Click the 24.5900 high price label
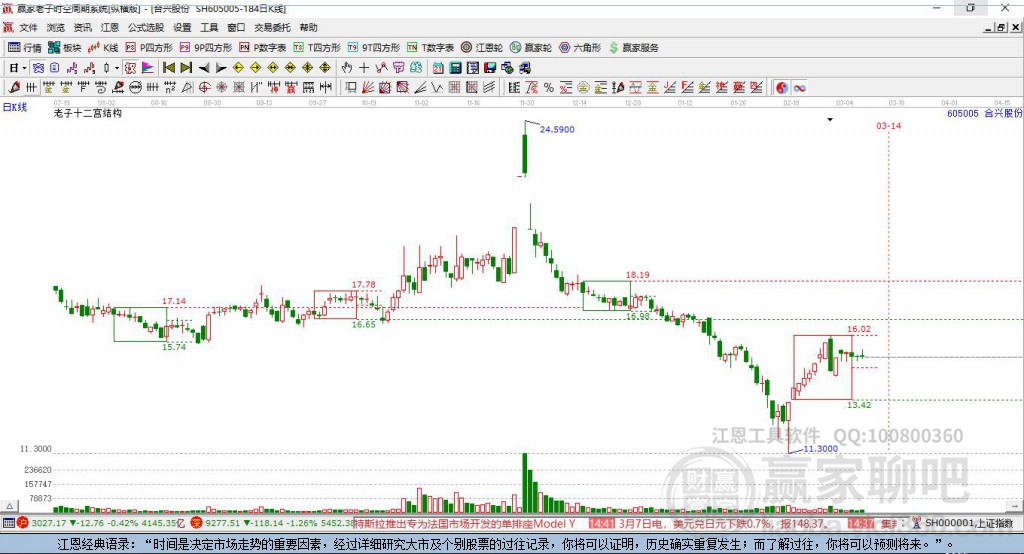The image size is (1024, 554). pos(557,129)
